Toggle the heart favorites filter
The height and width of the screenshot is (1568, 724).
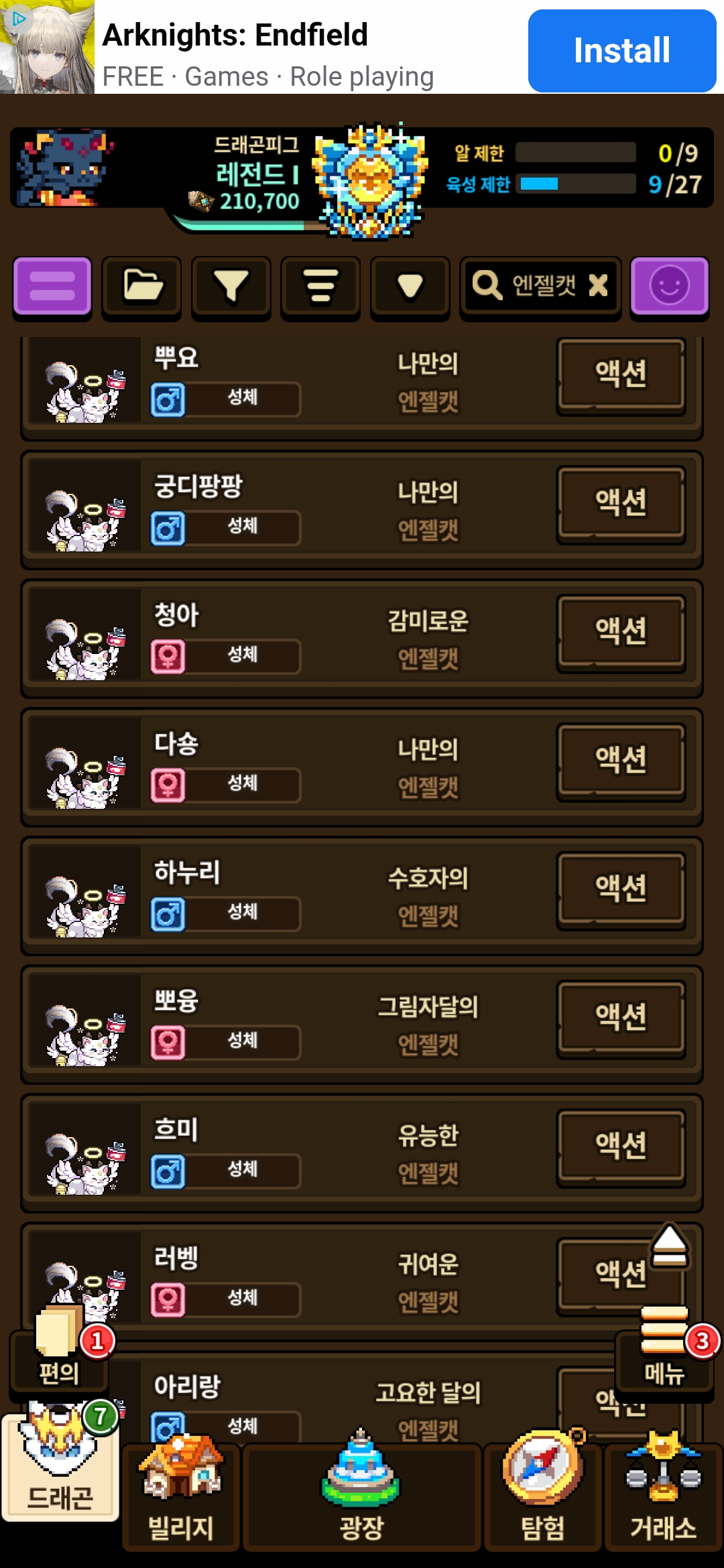pos(410,287)
